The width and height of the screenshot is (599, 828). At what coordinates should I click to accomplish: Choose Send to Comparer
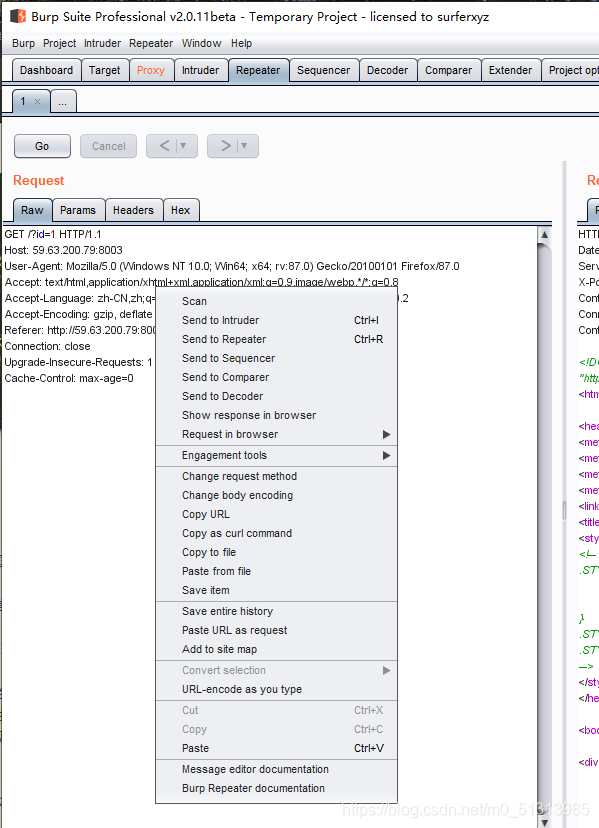pyautogui.click(x=276, y=377)
